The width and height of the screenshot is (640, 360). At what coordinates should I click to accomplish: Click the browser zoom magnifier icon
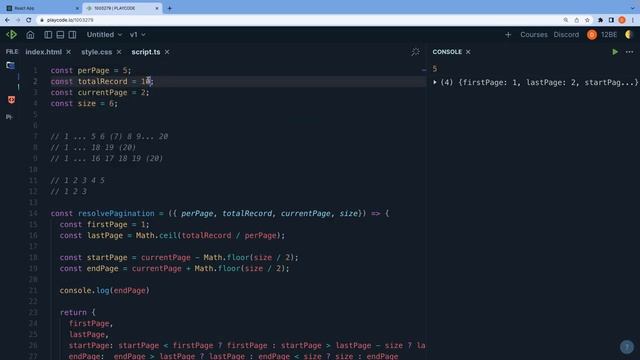pyautogui.click(x=566, y=20)
